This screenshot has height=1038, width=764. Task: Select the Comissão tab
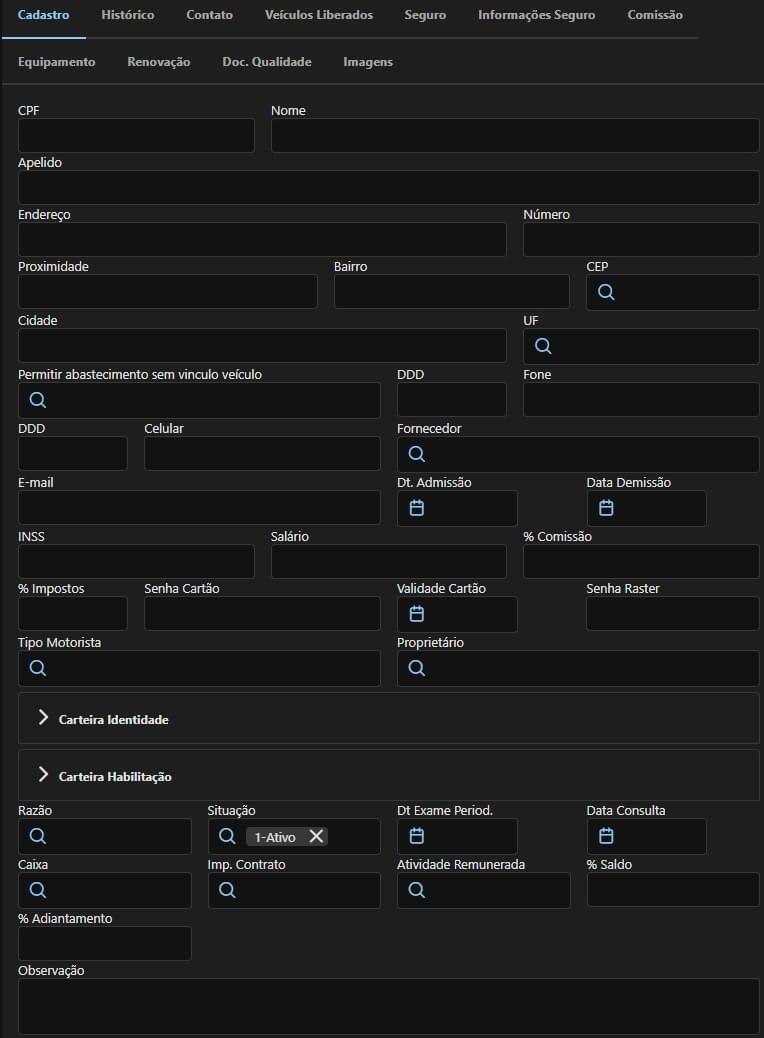pyautogui.click(x=655, y=15)
